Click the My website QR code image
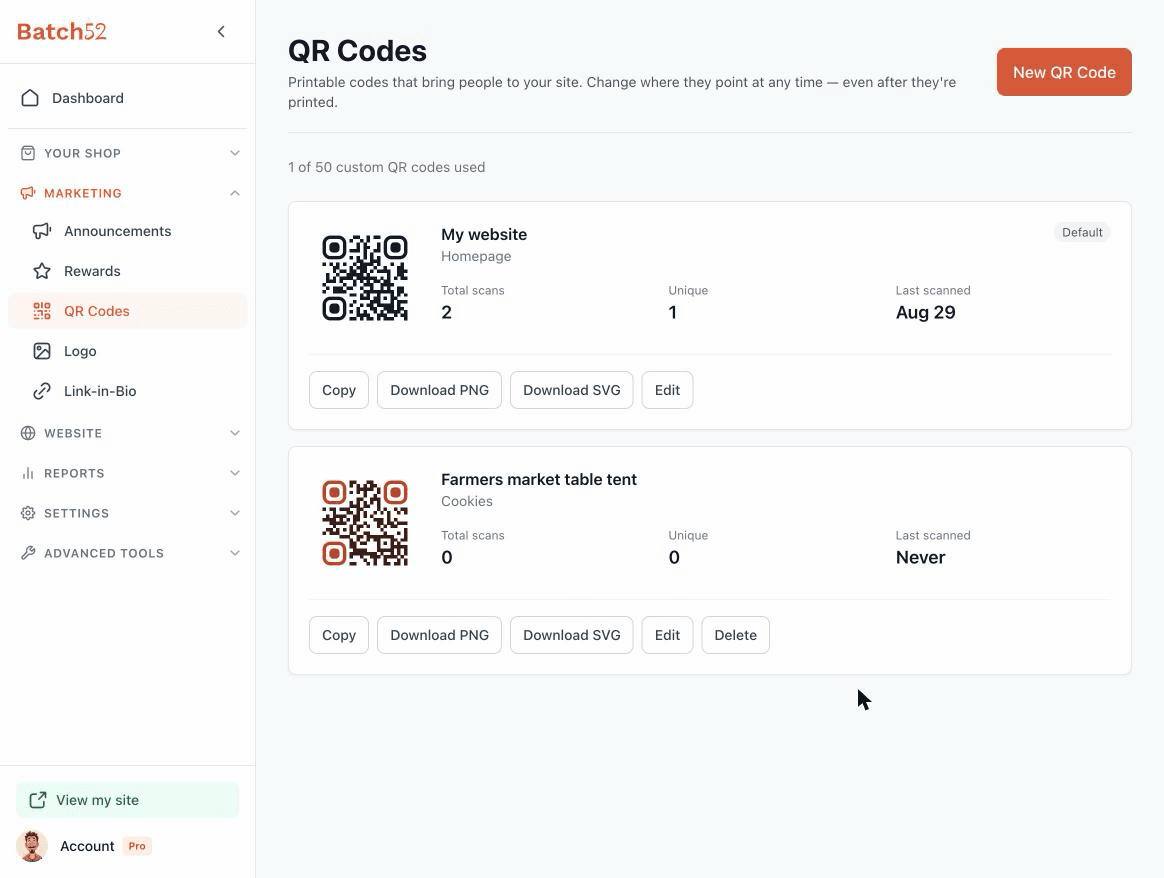 364,278
